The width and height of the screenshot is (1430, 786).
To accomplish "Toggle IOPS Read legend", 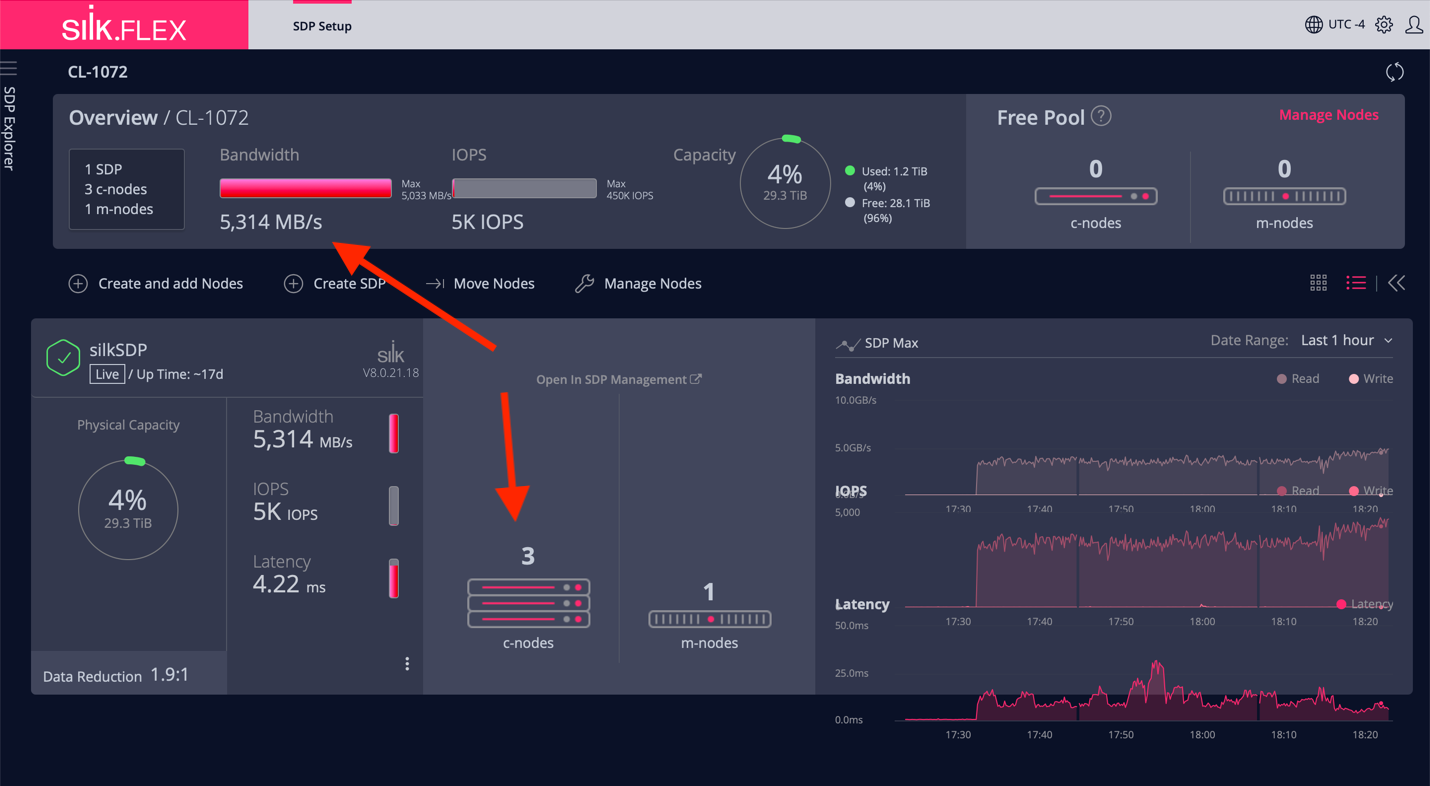I will click(1297, 491).
